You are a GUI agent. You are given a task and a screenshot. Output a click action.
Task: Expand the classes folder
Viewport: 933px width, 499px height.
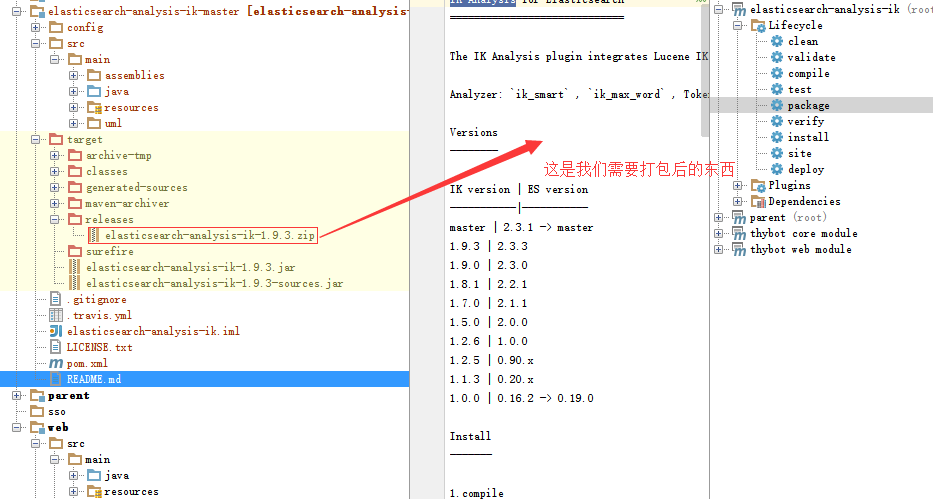pos(55,171)
